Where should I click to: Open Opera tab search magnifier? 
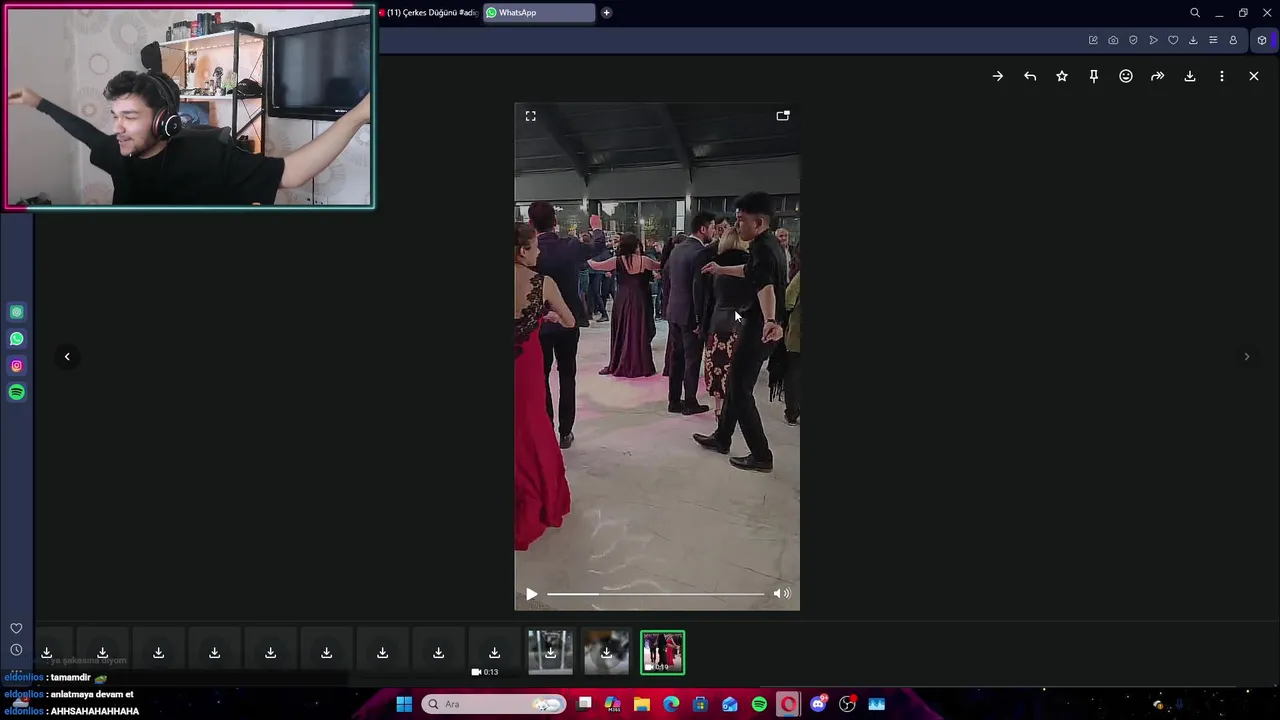(x=1195, y=13)
